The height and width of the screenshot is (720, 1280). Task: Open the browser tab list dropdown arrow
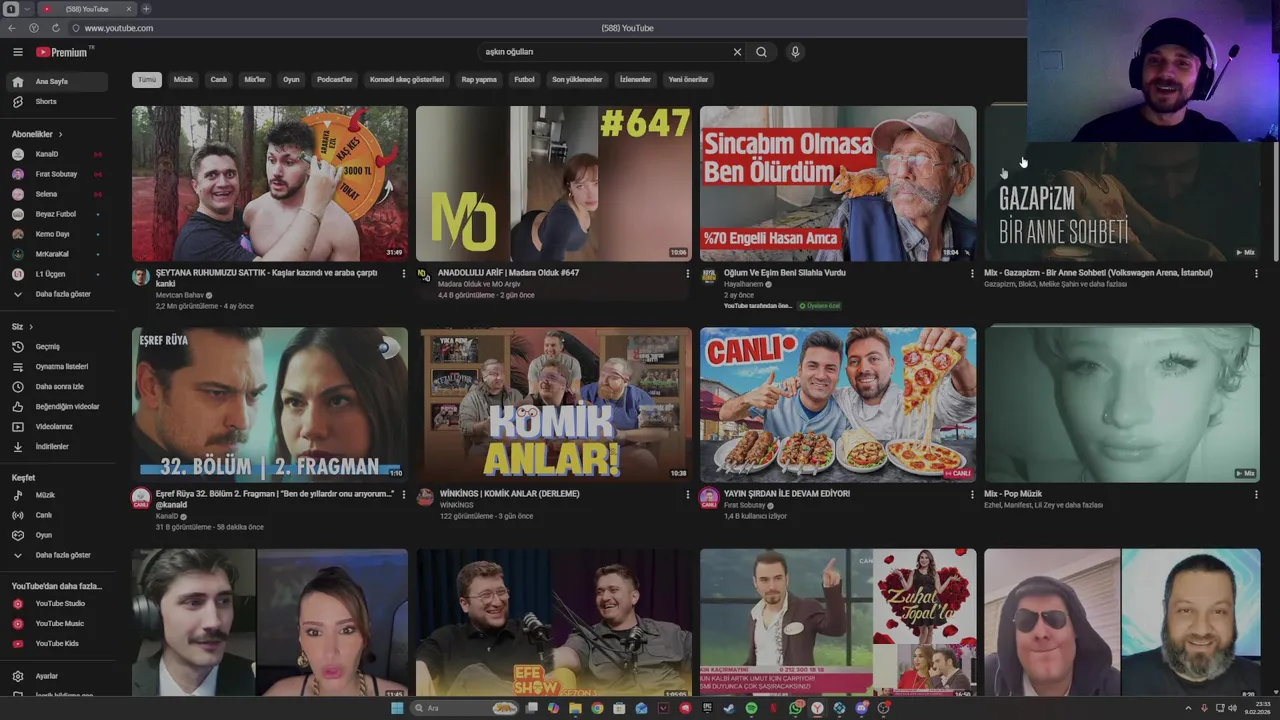point(27,9)
